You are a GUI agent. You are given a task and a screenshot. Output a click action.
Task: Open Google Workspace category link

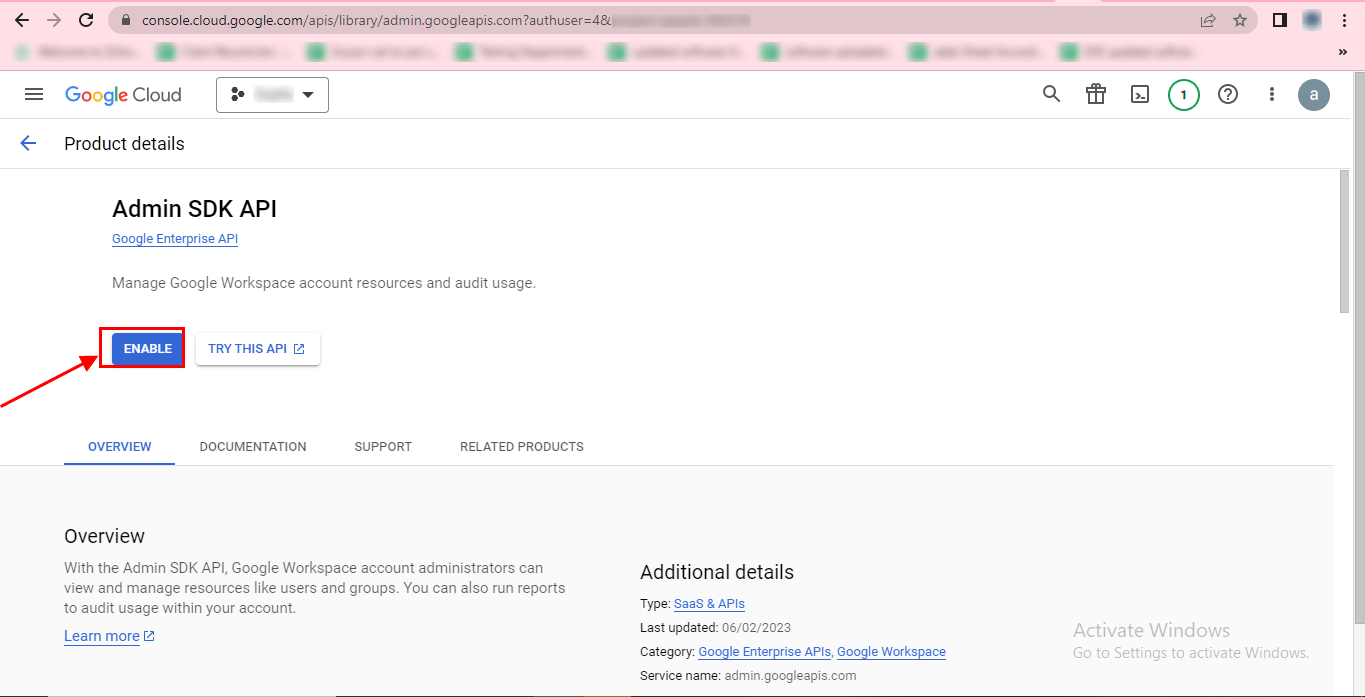pyautogui.click(x=891, y=652)
